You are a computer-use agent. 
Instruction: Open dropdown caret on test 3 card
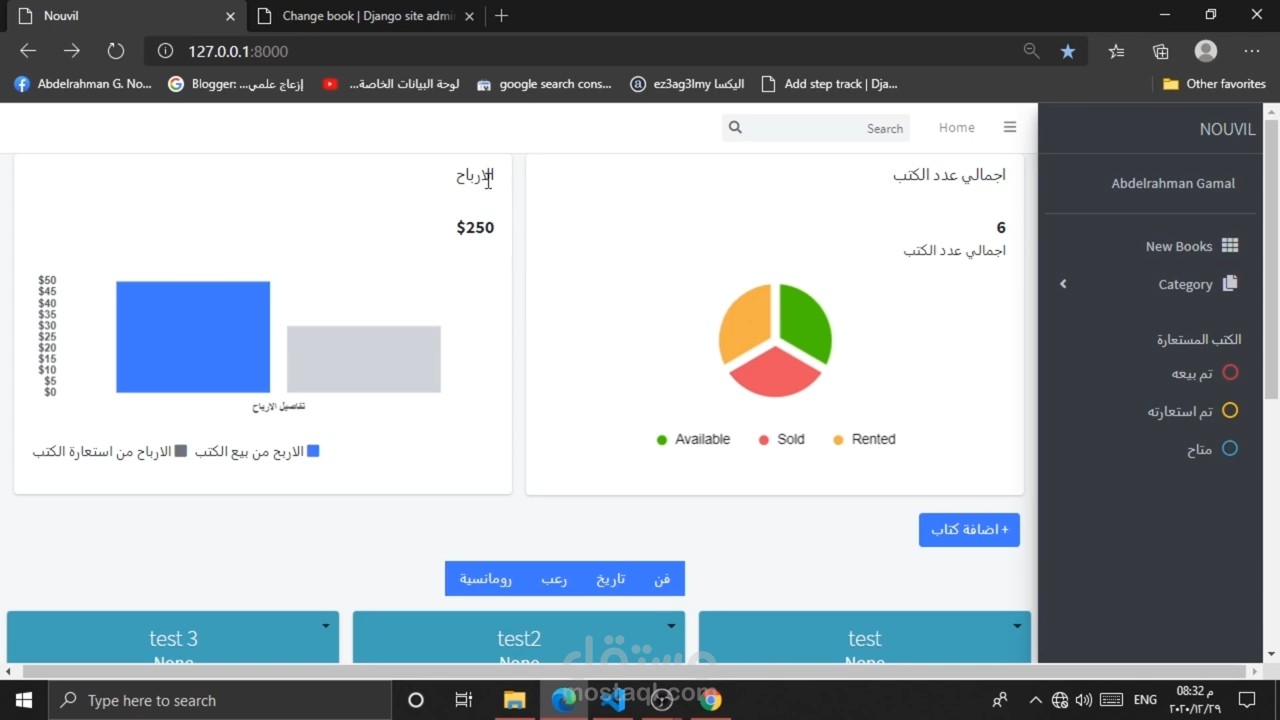coord(326,626)
